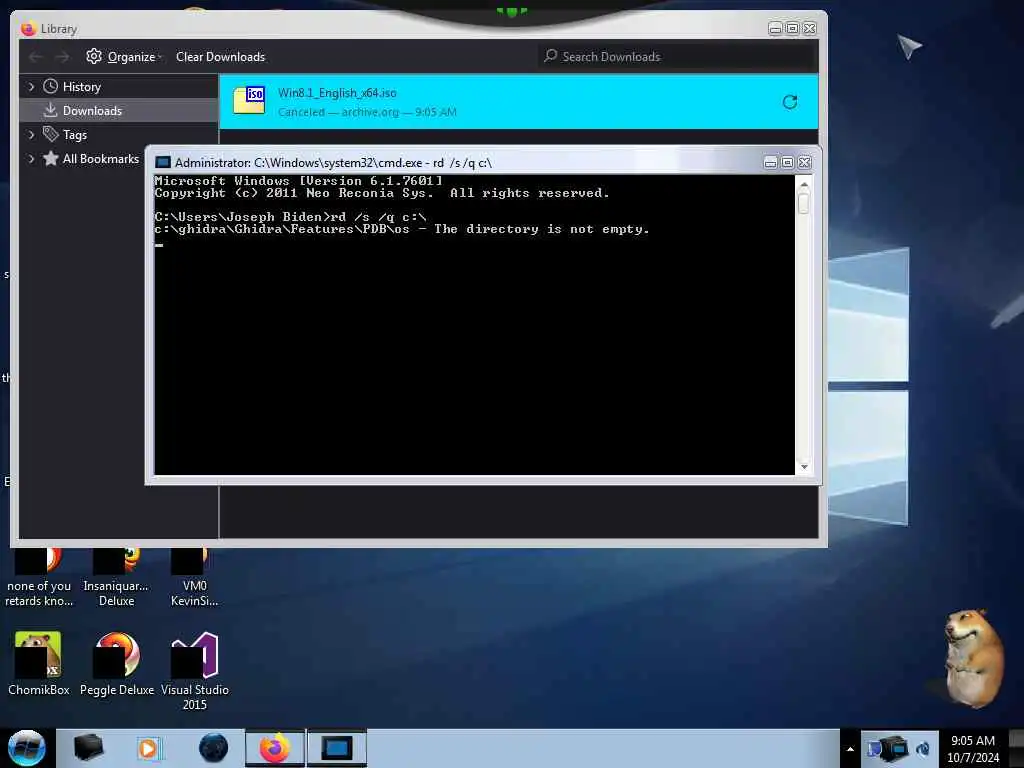Click the clock icon beside History

pos(50,86)
